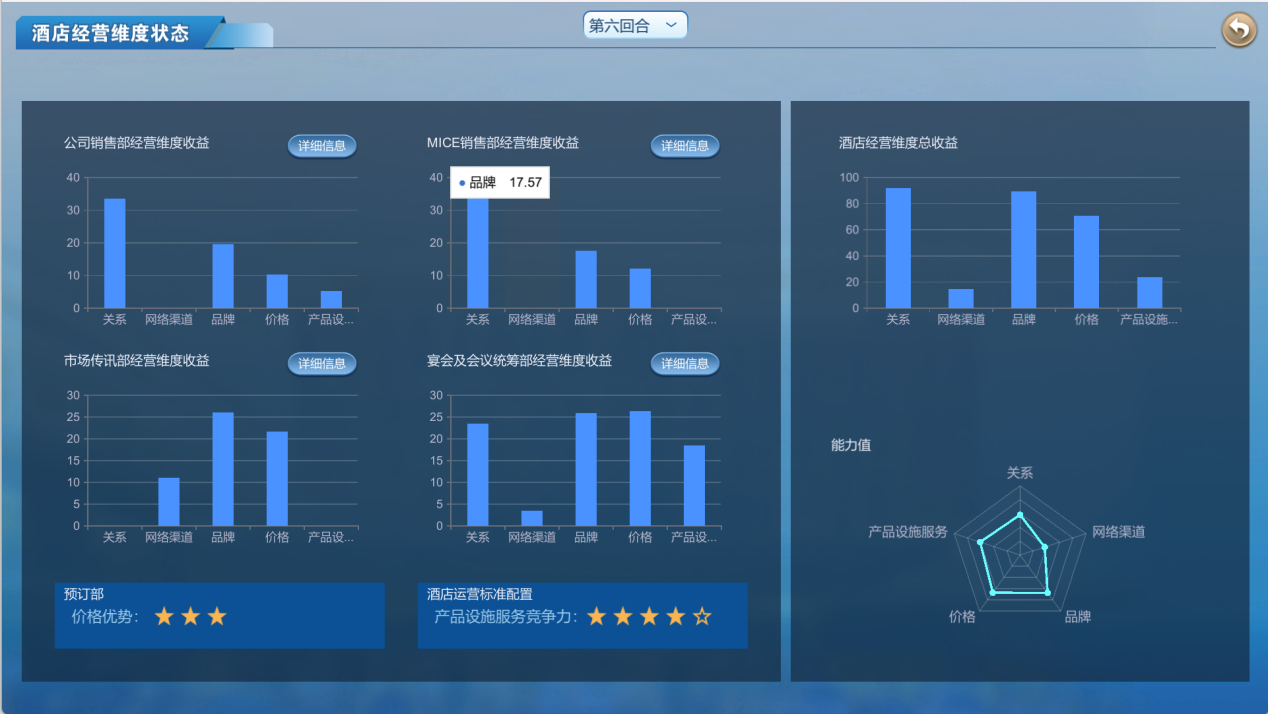Click the first star in 价格优势 rating
This screenshot has width=1268, height=714.
(164, 616)
